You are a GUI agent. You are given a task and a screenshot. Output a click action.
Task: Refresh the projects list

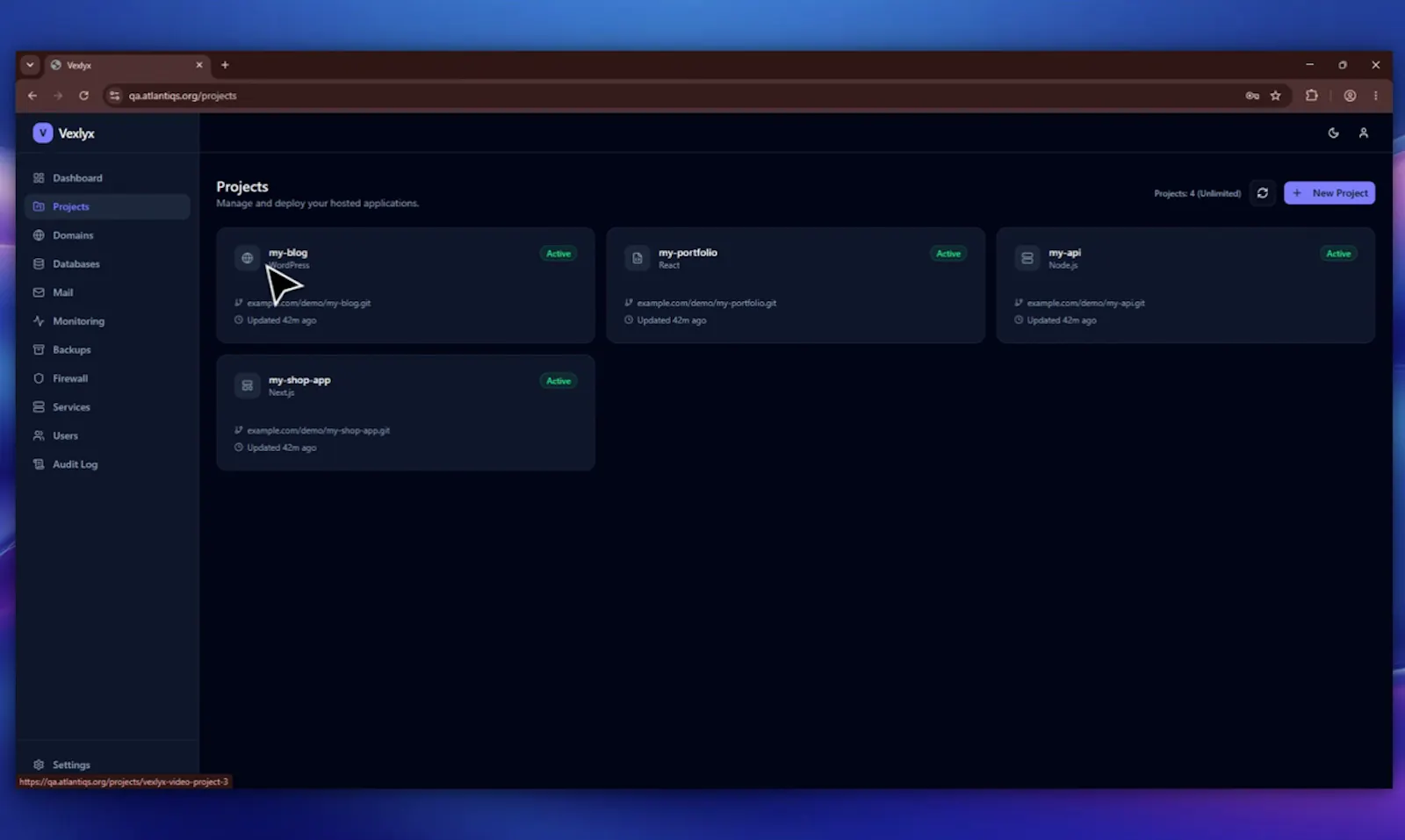(x=1263, y=193)
